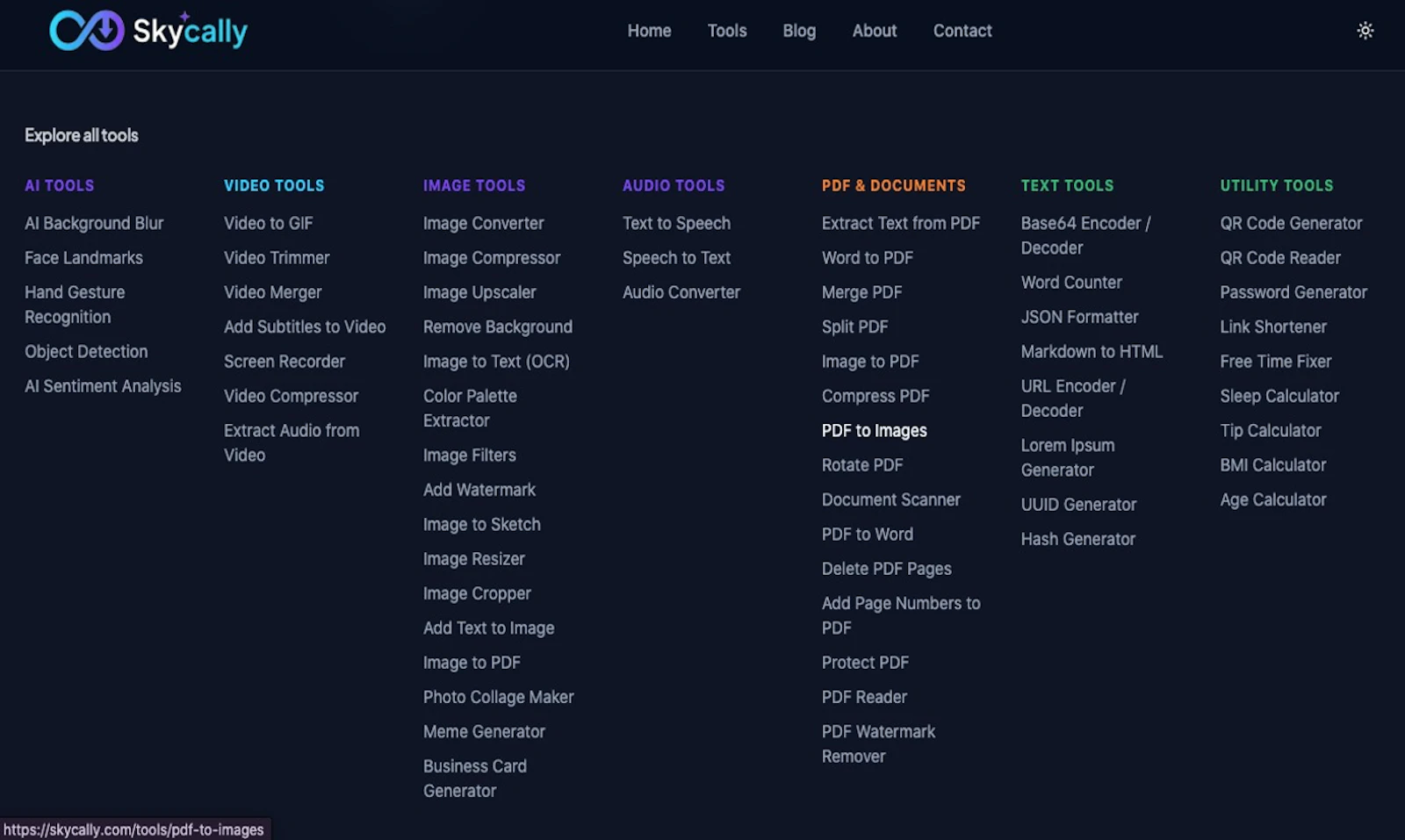This screenshot has height=840, width=1405.
Task: Open Object Detection tool
Action: click(86, 352)
